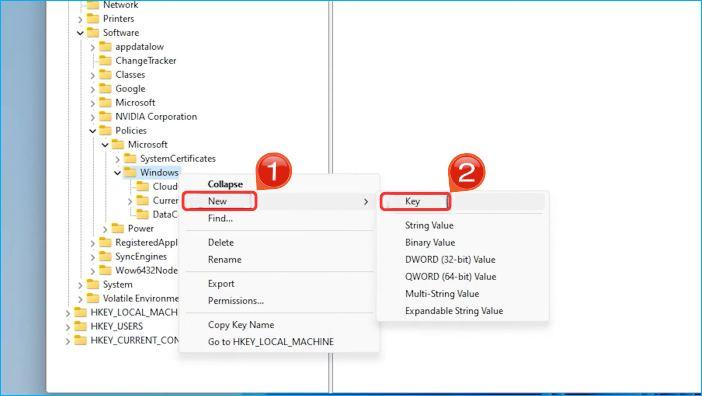
Task: Open Permissions... from context menu
Action: pos(235,301)
